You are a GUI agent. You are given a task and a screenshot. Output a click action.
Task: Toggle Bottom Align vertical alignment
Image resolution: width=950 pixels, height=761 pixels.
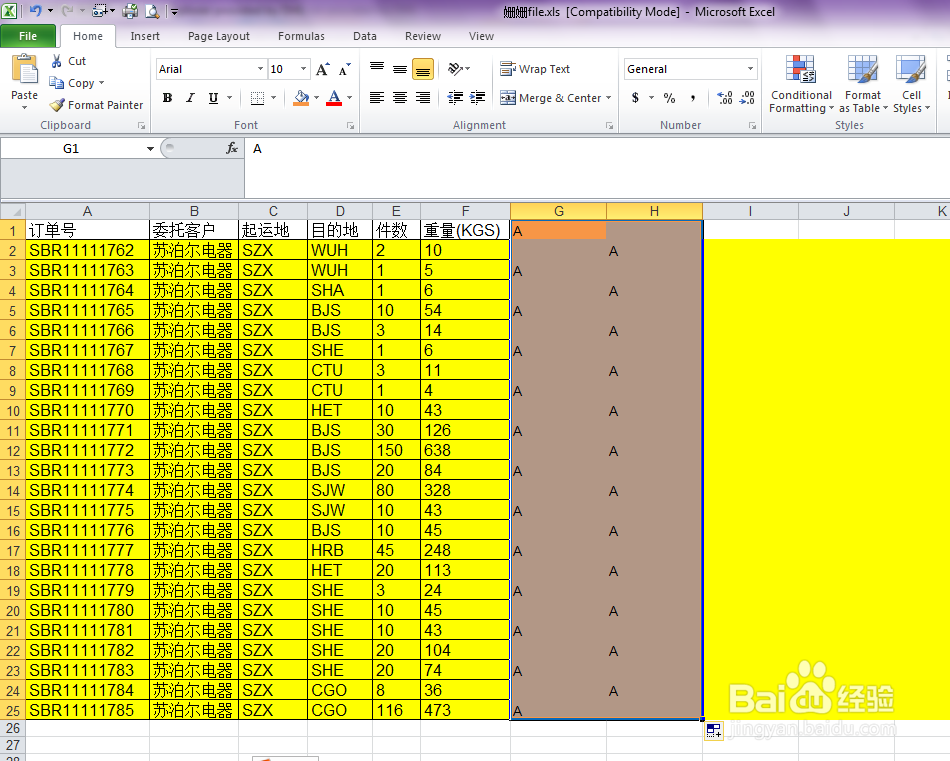[423, 68]
